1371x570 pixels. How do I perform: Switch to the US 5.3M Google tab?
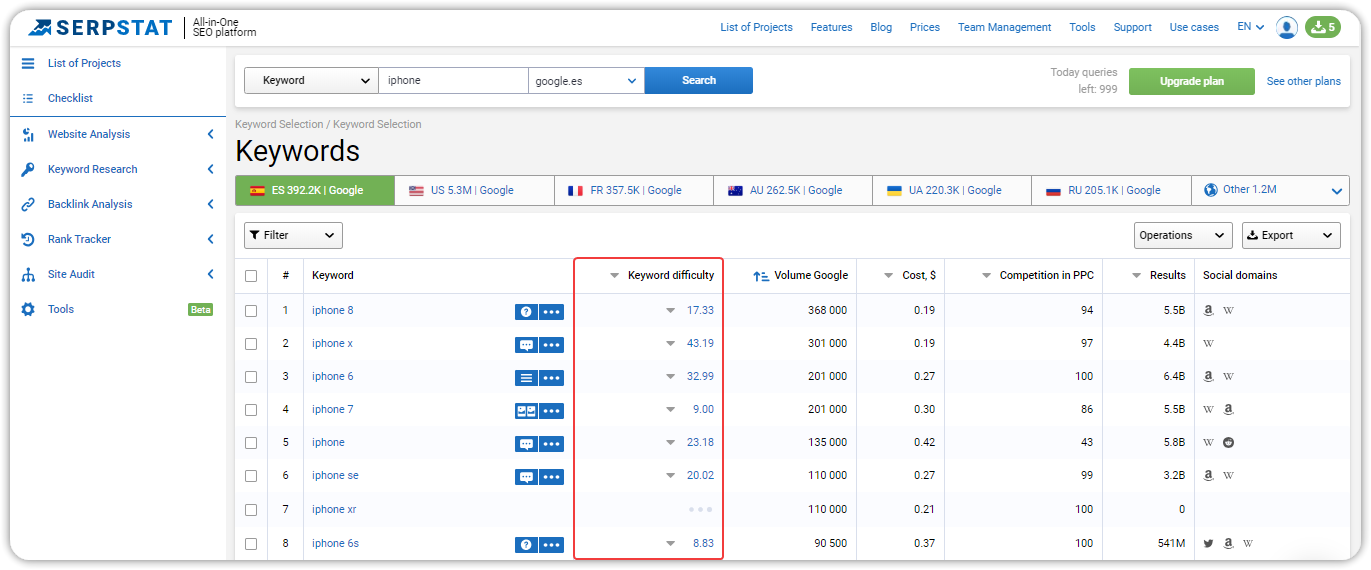[x=474, y=190]
